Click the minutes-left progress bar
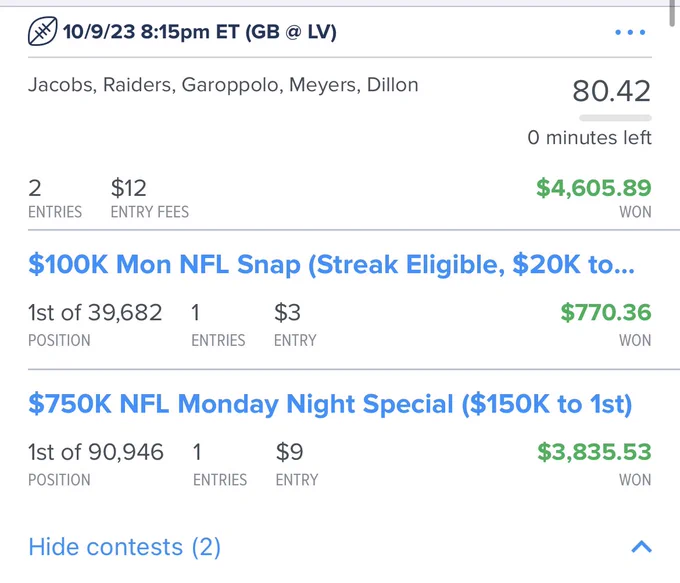Image resolution: width=680 pixels, height=583 pixels. pos(615,118)
